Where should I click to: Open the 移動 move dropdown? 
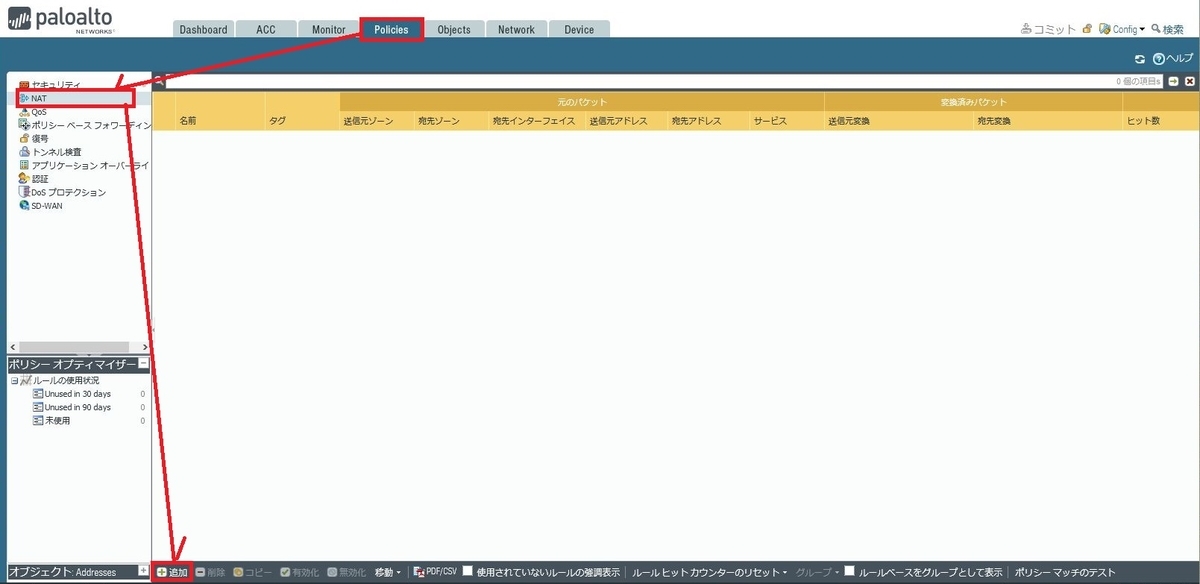388,572
